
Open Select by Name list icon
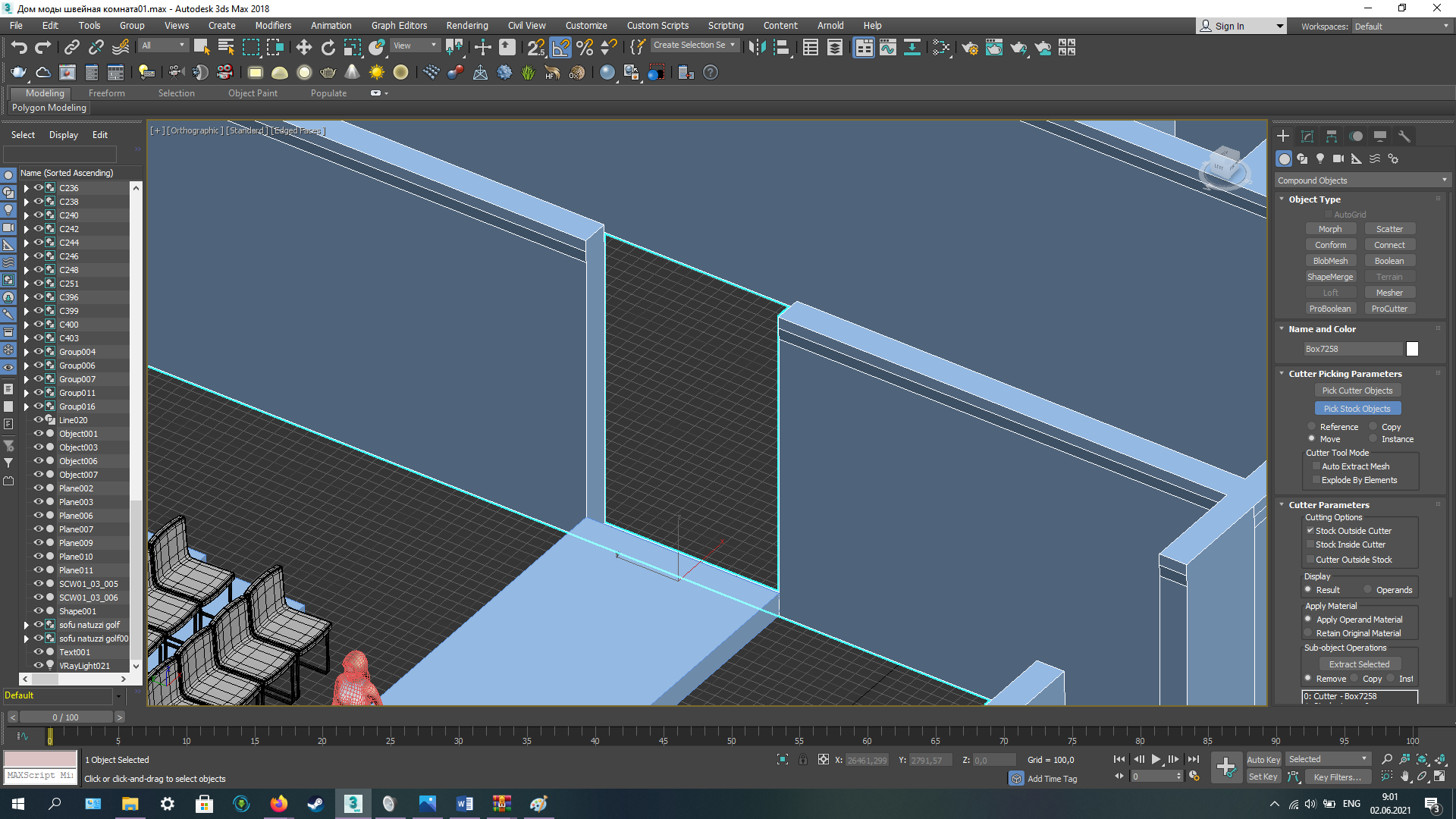[x=226, y=48]
